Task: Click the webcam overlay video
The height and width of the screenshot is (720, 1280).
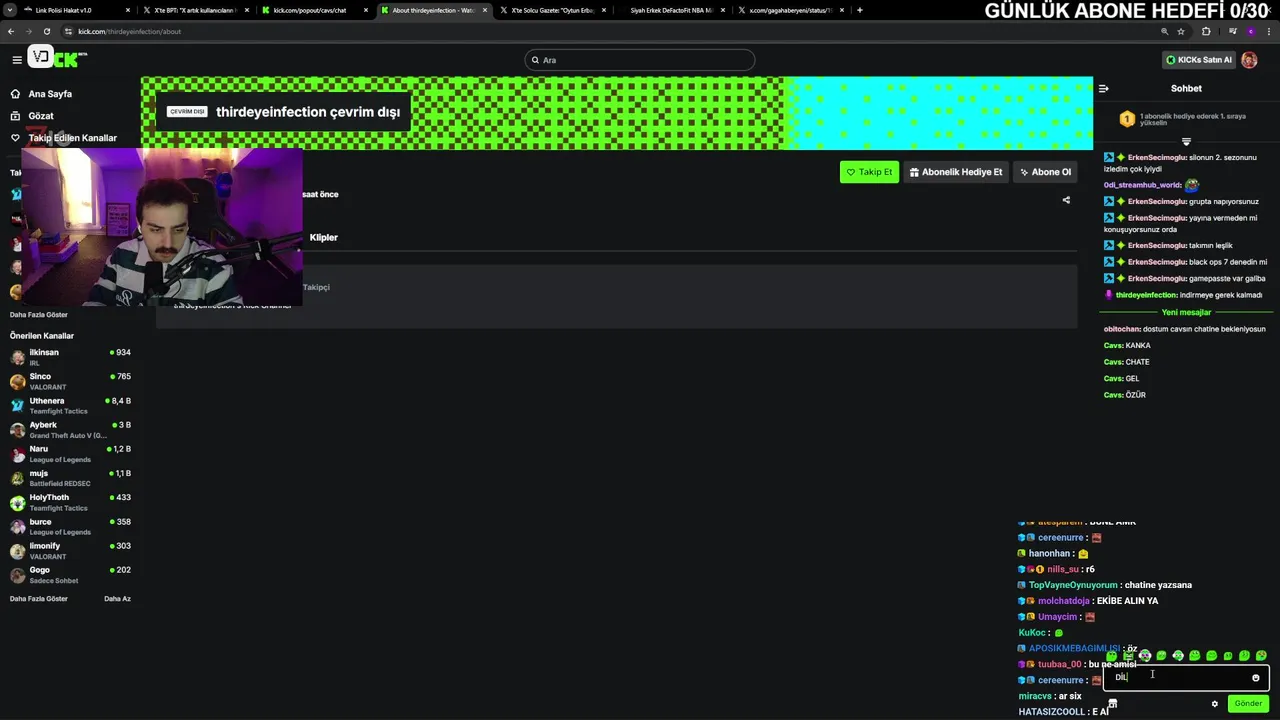Action: point(162,227)
